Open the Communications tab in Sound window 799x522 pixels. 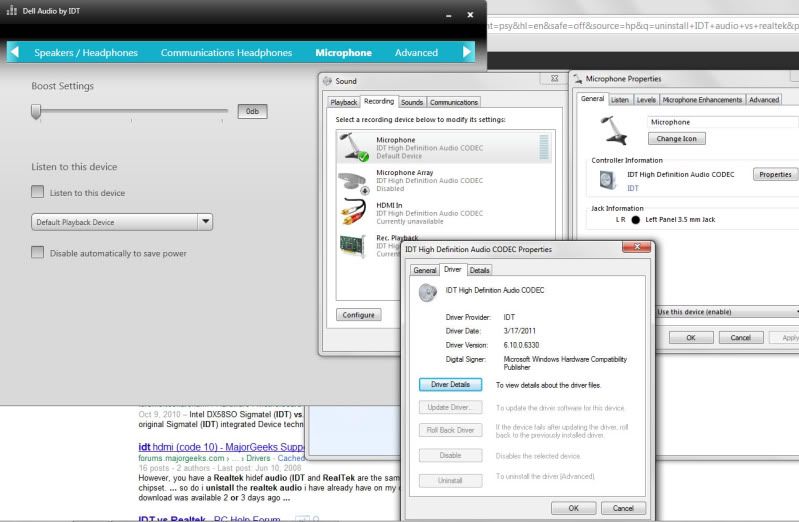pos(454,102)
